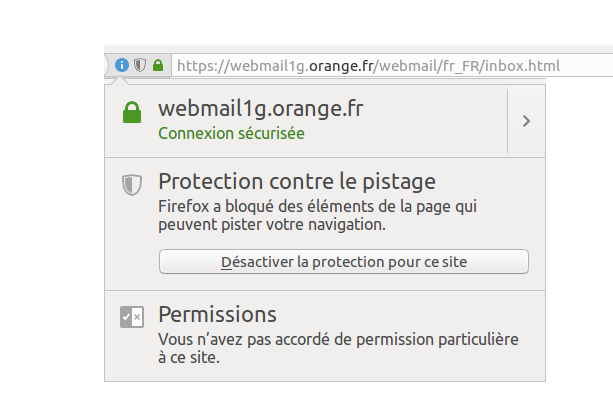613x407 pixels.
Task: Expand connection details with the right chevron
Action: point(526,121)
